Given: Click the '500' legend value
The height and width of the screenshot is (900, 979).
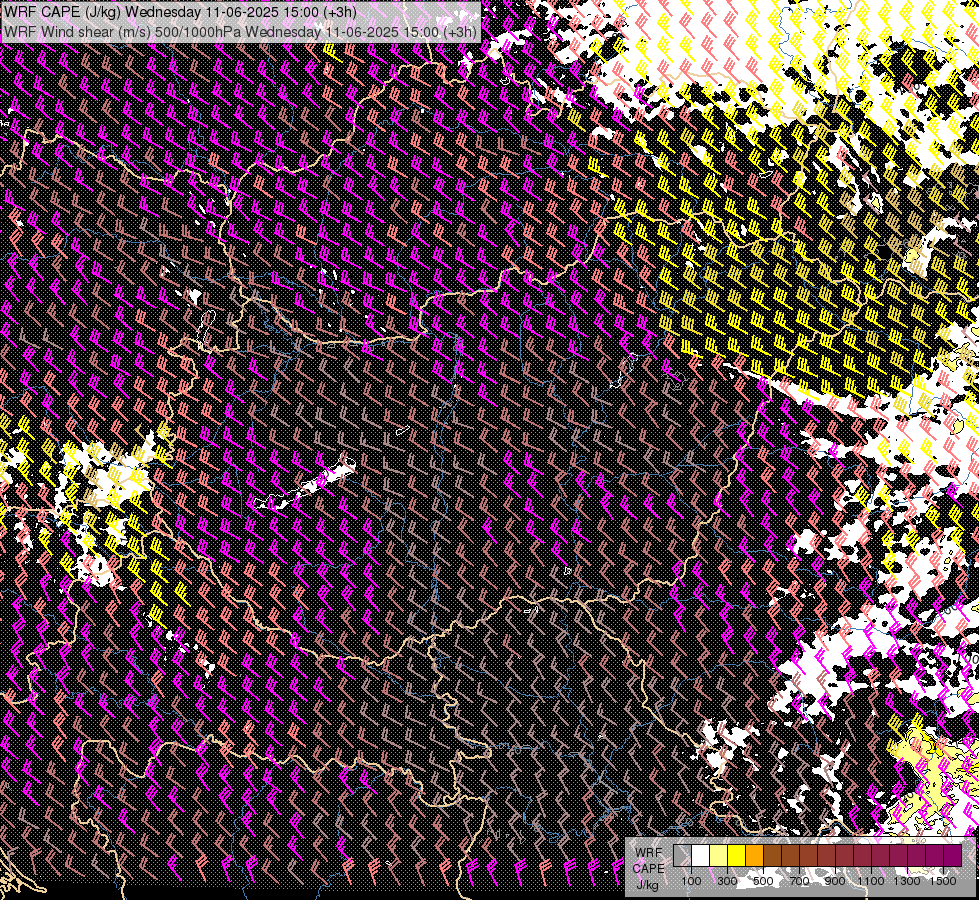Looking at the screenshot, I should point(763,881).
